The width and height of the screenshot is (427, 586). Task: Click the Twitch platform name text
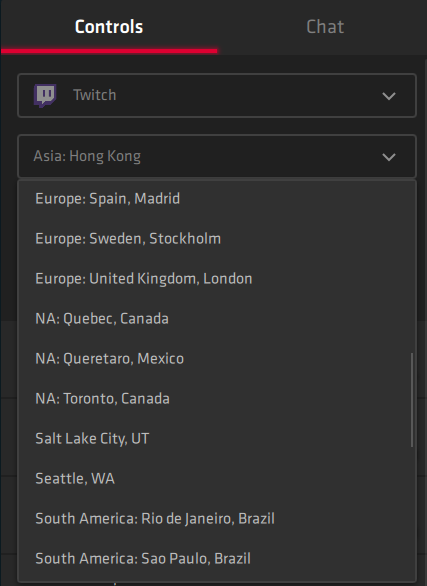(x=95, y=95)
